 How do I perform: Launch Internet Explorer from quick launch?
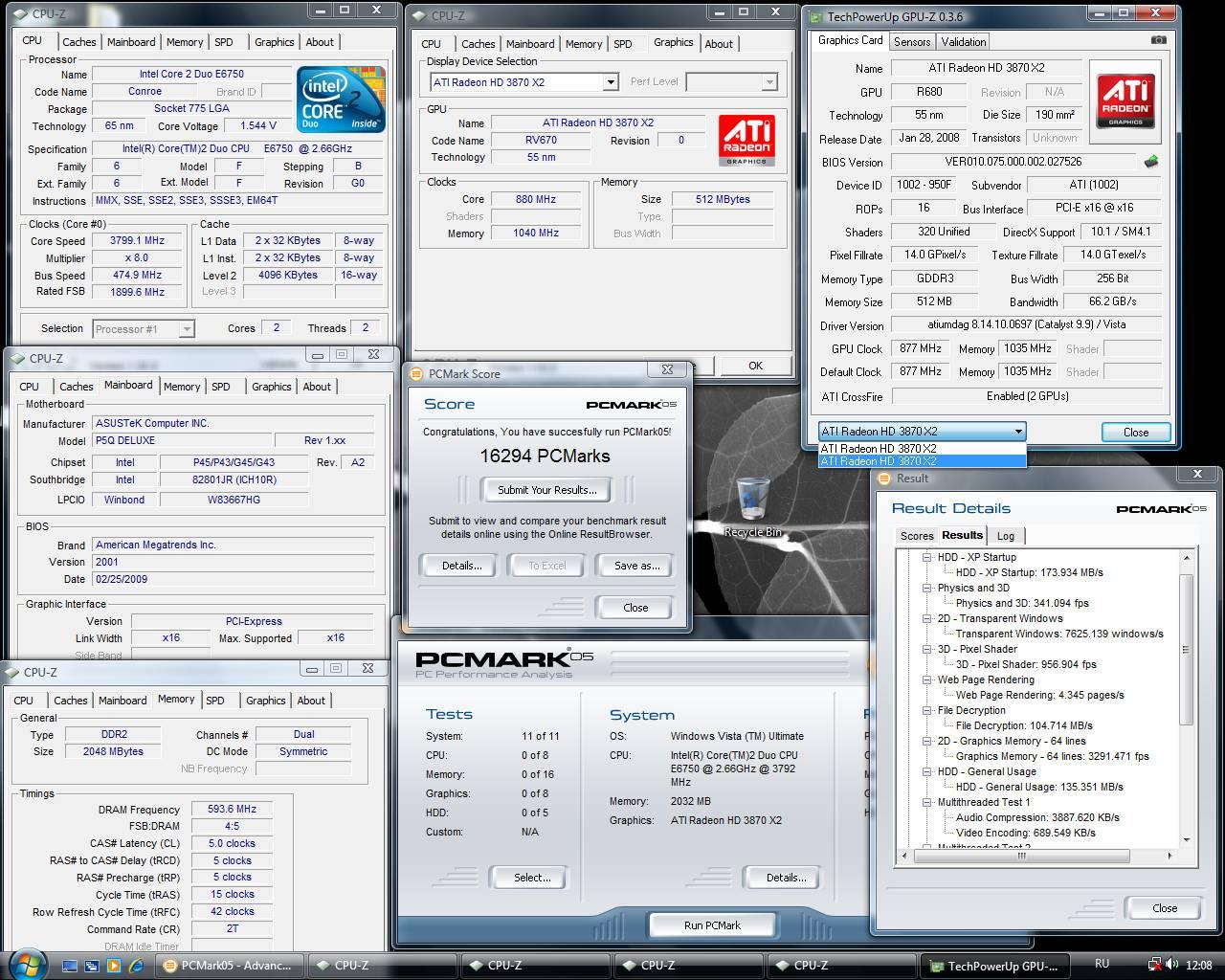135,965
